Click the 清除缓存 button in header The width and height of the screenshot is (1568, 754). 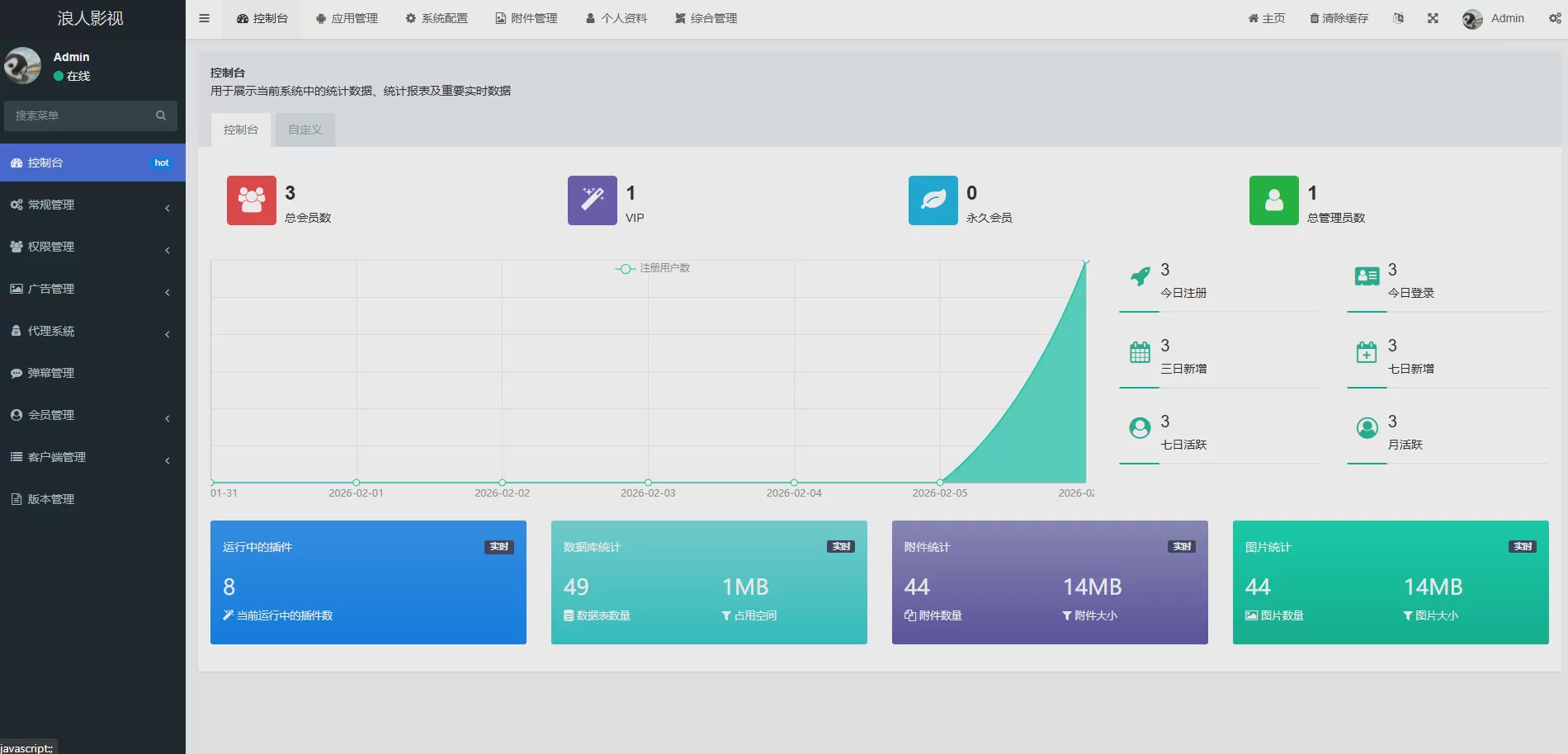1339,18
